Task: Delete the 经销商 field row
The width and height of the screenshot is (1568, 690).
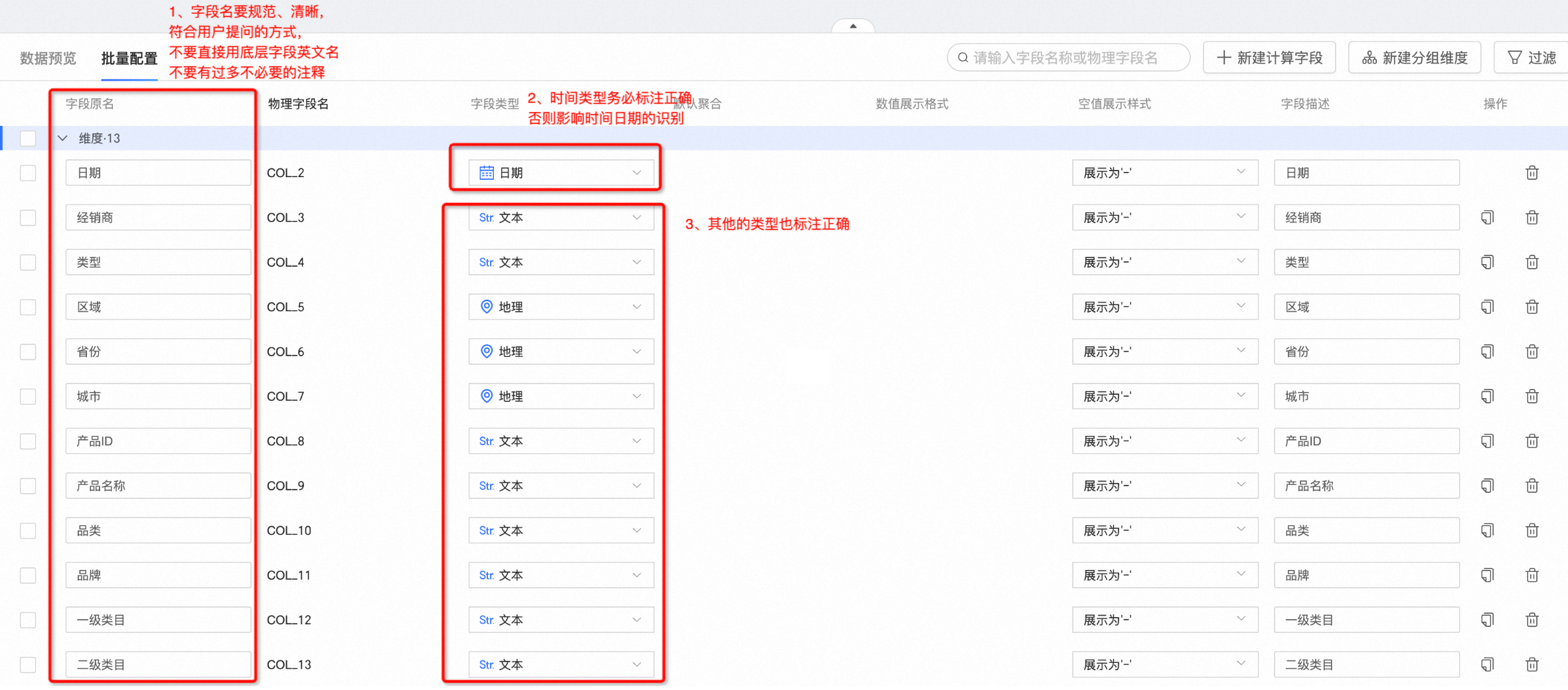Action: (x=1532, y=217)
